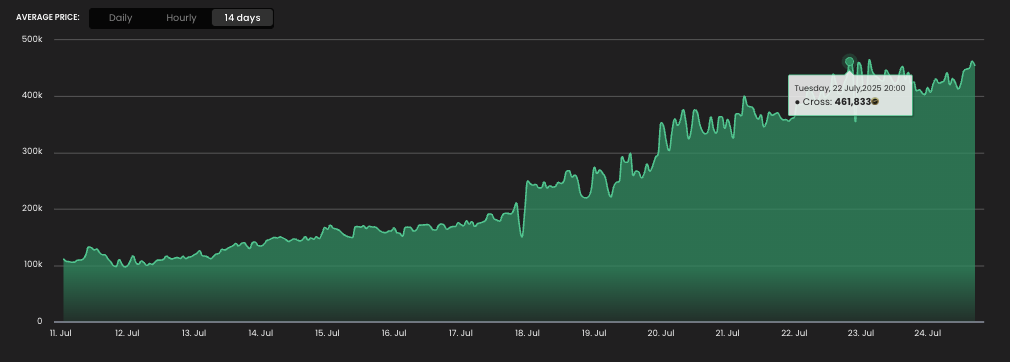The height and width of the screenshot is (362, 1010).
Task: Click the AVERAGE PRICE label
Action: point(48,17)
